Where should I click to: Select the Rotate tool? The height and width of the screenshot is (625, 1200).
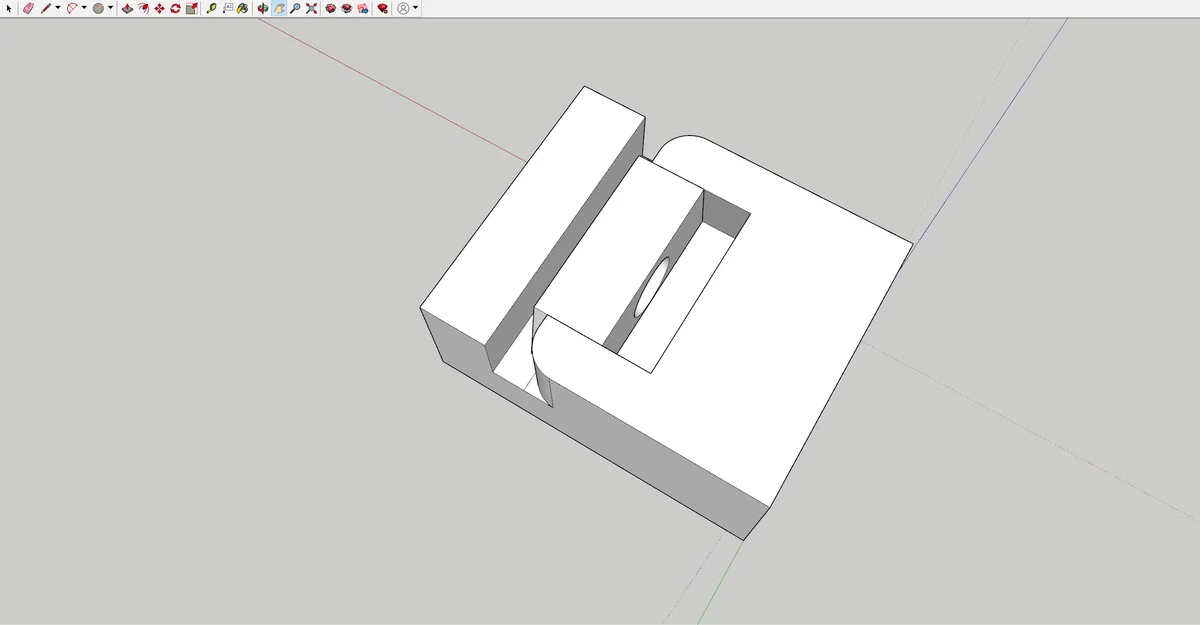click(x=175, y=8)
